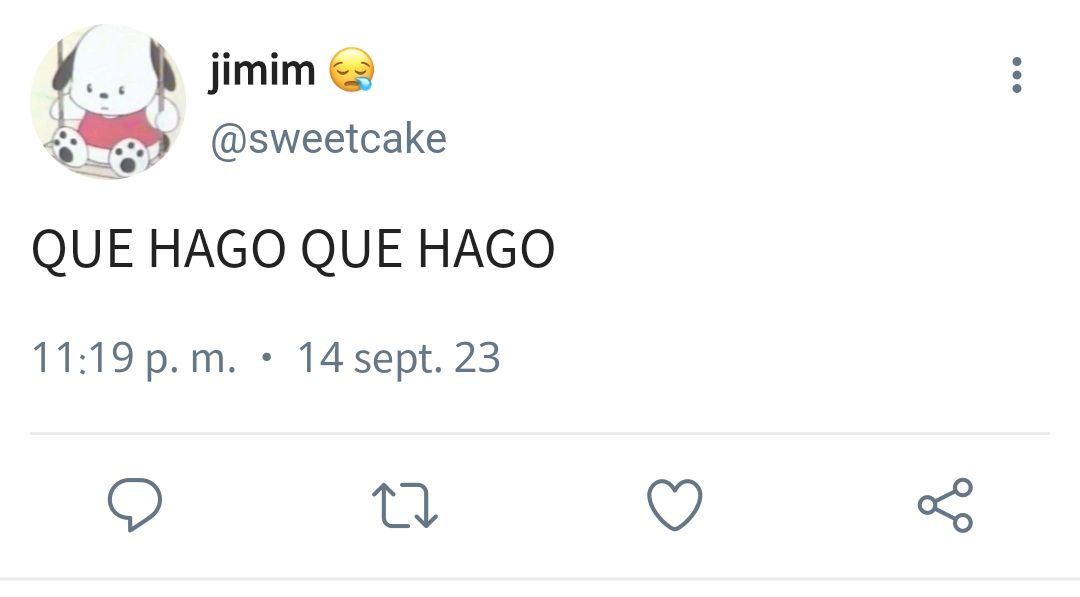The height and width of the screenshot is (597, 1080).
Task: Open the share icon for this tweet
Action: tap(946, 505)
